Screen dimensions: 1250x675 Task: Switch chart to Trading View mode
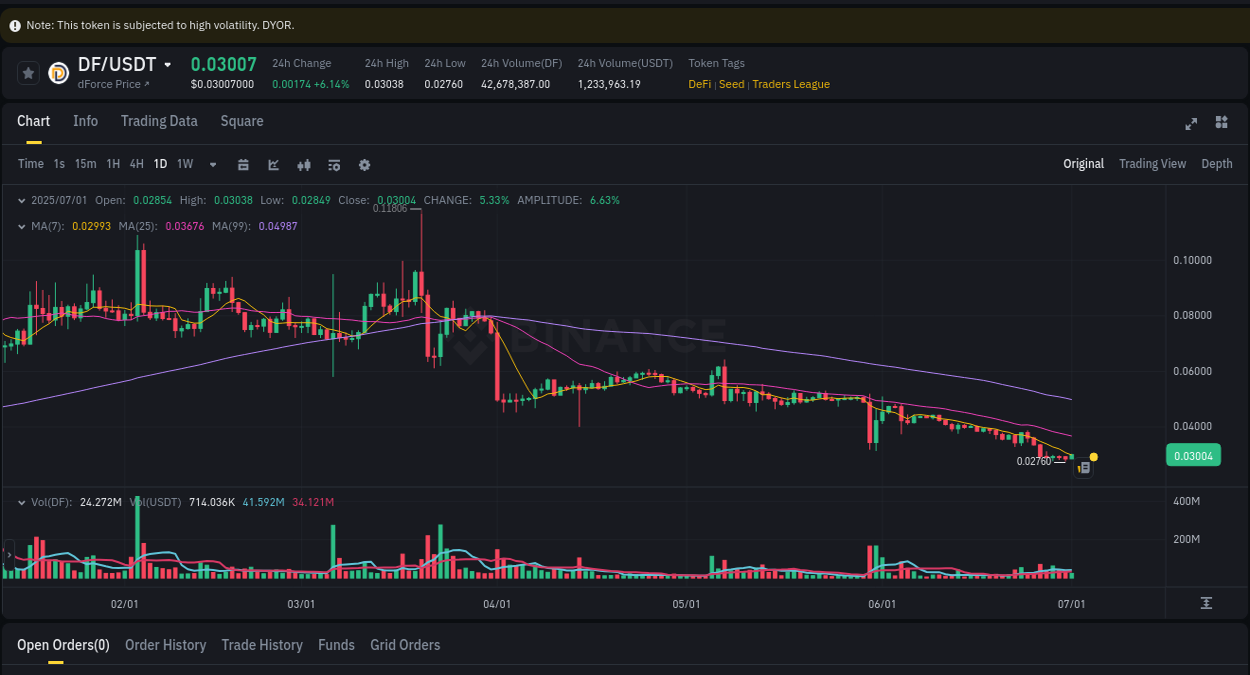pyautogui.click(x=1152, y=163)
